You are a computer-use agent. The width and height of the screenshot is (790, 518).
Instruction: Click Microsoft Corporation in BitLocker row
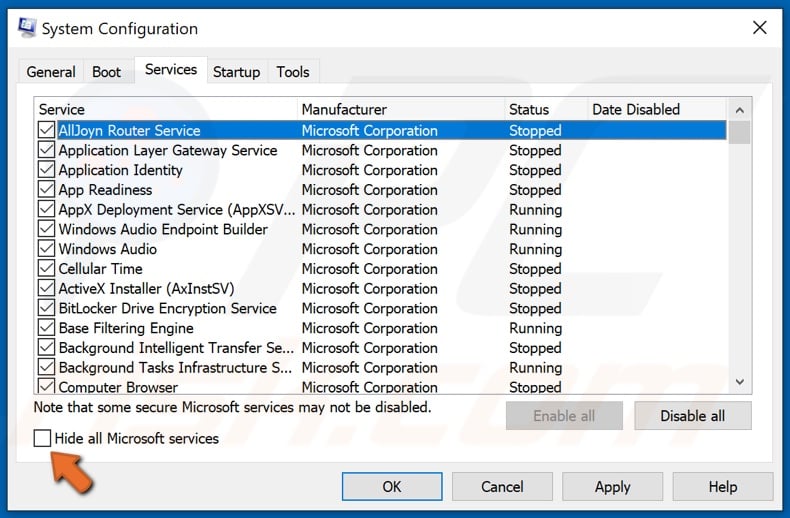click(x=369, y=308)
